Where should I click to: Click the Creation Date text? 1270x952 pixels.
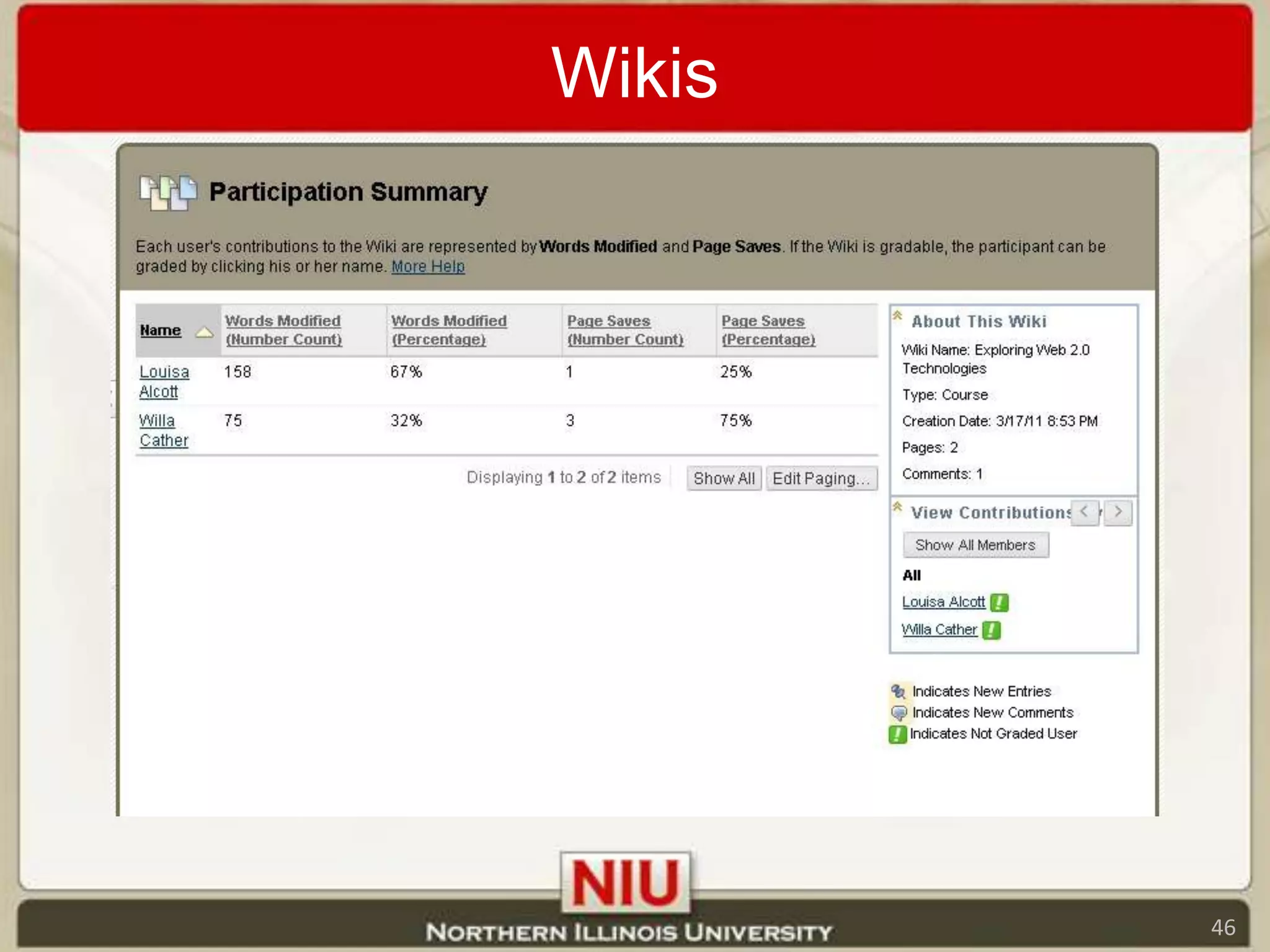pos(1000,421)
